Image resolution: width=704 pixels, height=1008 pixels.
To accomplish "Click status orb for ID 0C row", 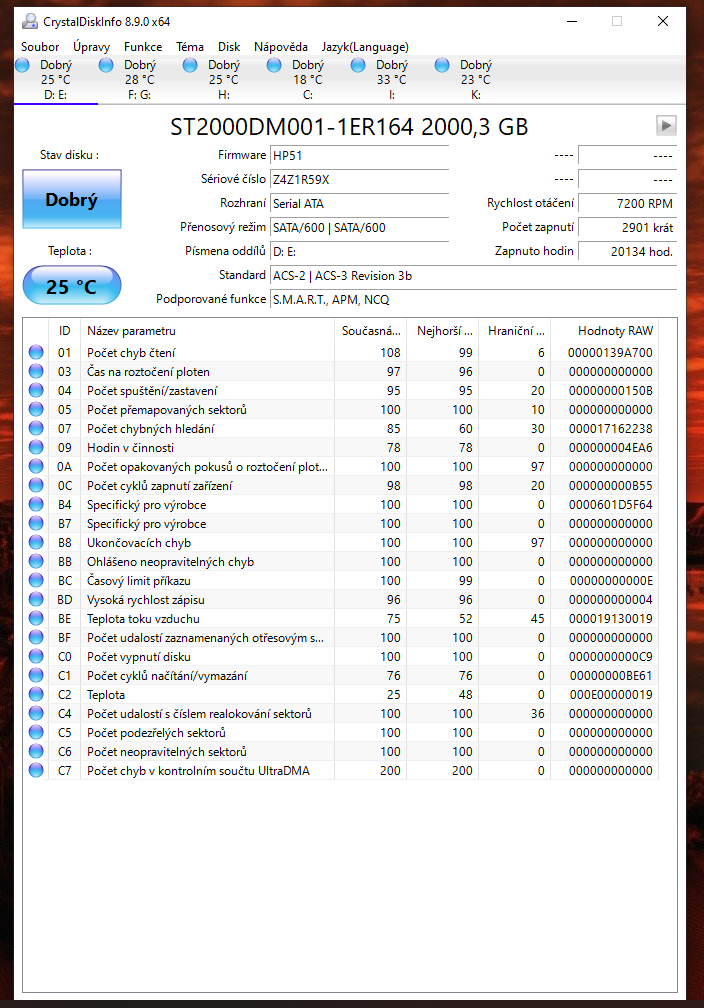I will click(36, 485).
